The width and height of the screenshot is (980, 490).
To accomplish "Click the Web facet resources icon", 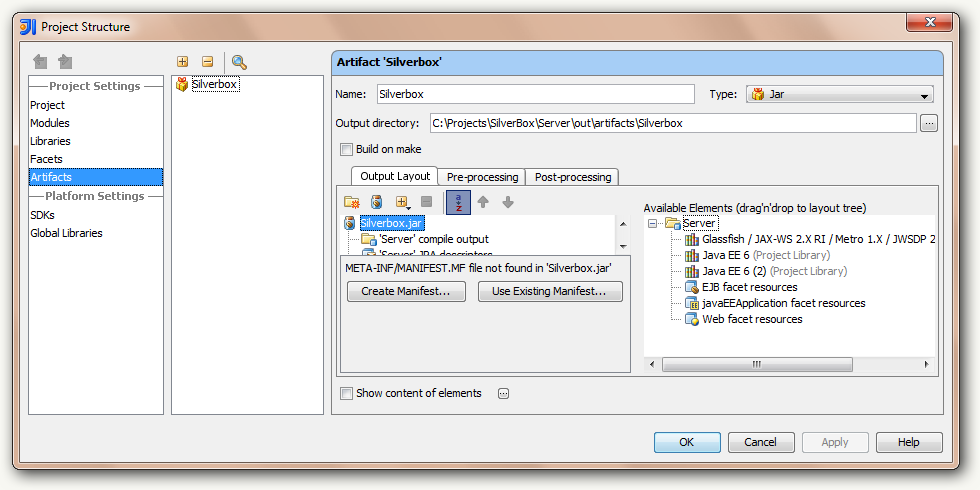I will (x=691, y=319).
